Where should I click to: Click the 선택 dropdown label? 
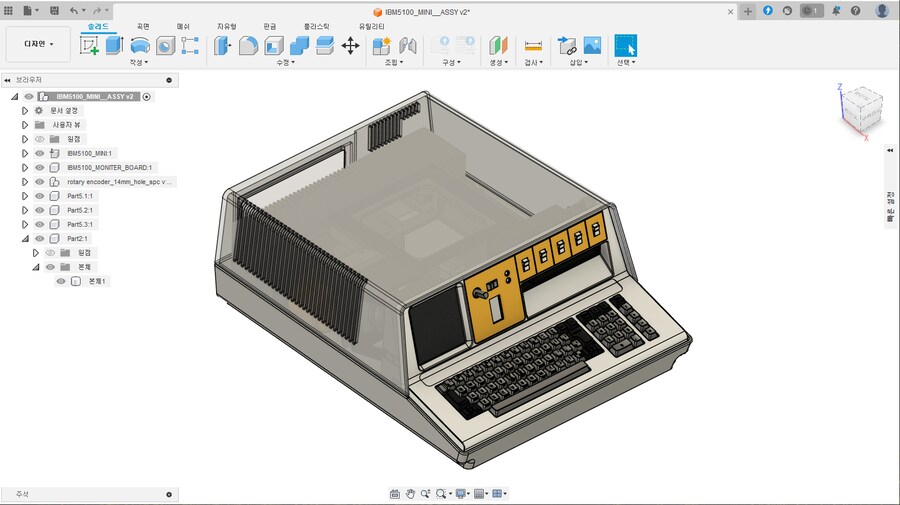[x=625, y=62]
